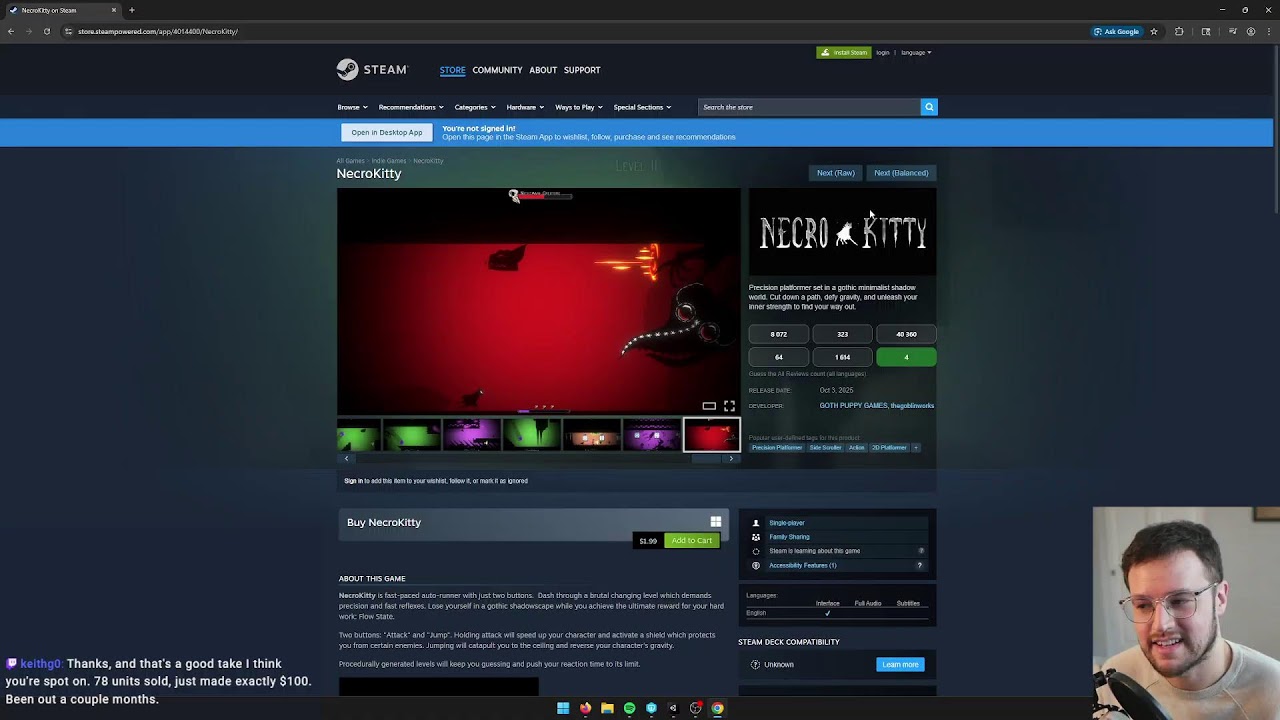Select the 40 360 review guess button
Screen dimensions: 1280x720
coord(906,334)
